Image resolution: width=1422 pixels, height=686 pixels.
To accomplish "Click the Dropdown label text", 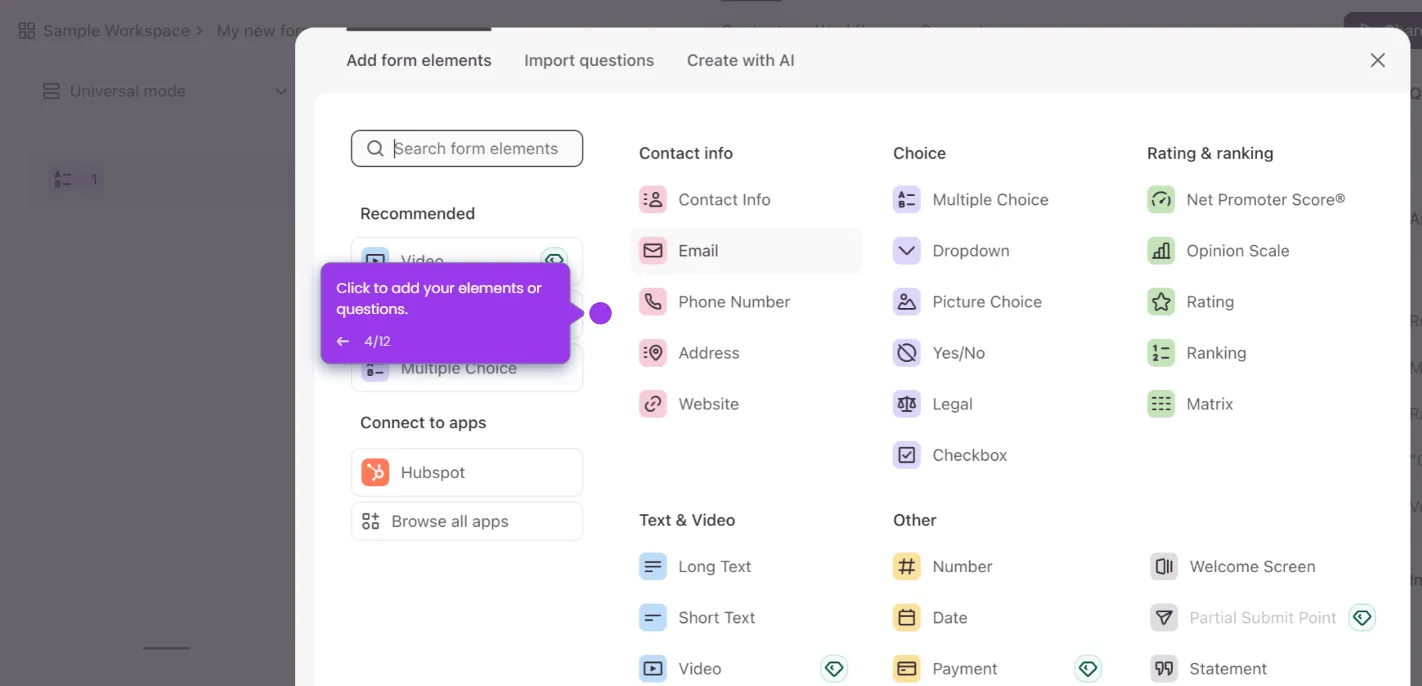I will 971,250.
